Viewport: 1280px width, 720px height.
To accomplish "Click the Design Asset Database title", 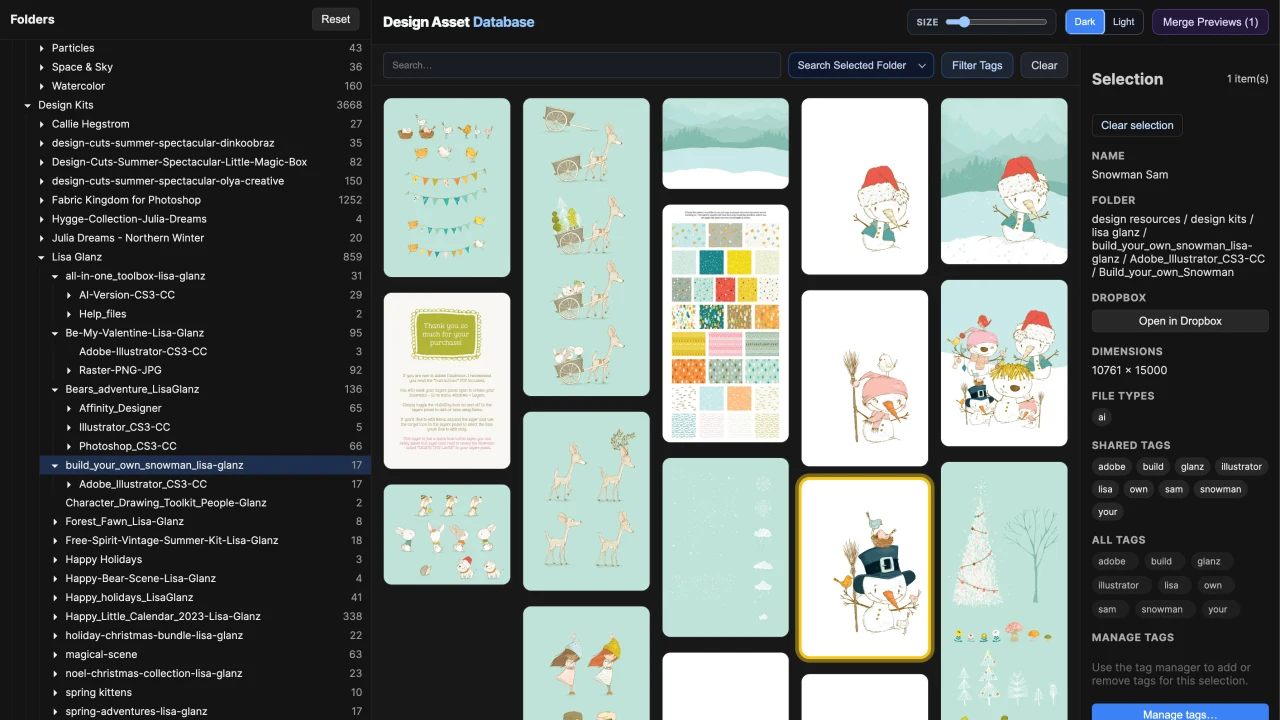I will click(x=458, y=22).
